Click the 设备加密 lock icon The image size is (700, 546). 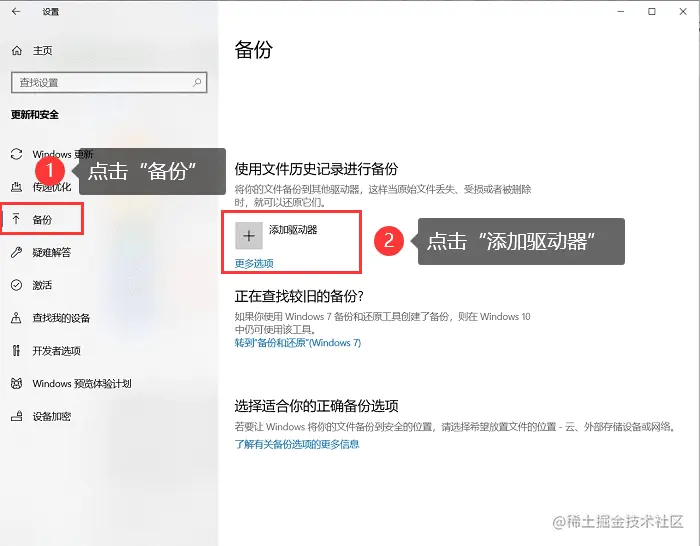pos(17,416)
